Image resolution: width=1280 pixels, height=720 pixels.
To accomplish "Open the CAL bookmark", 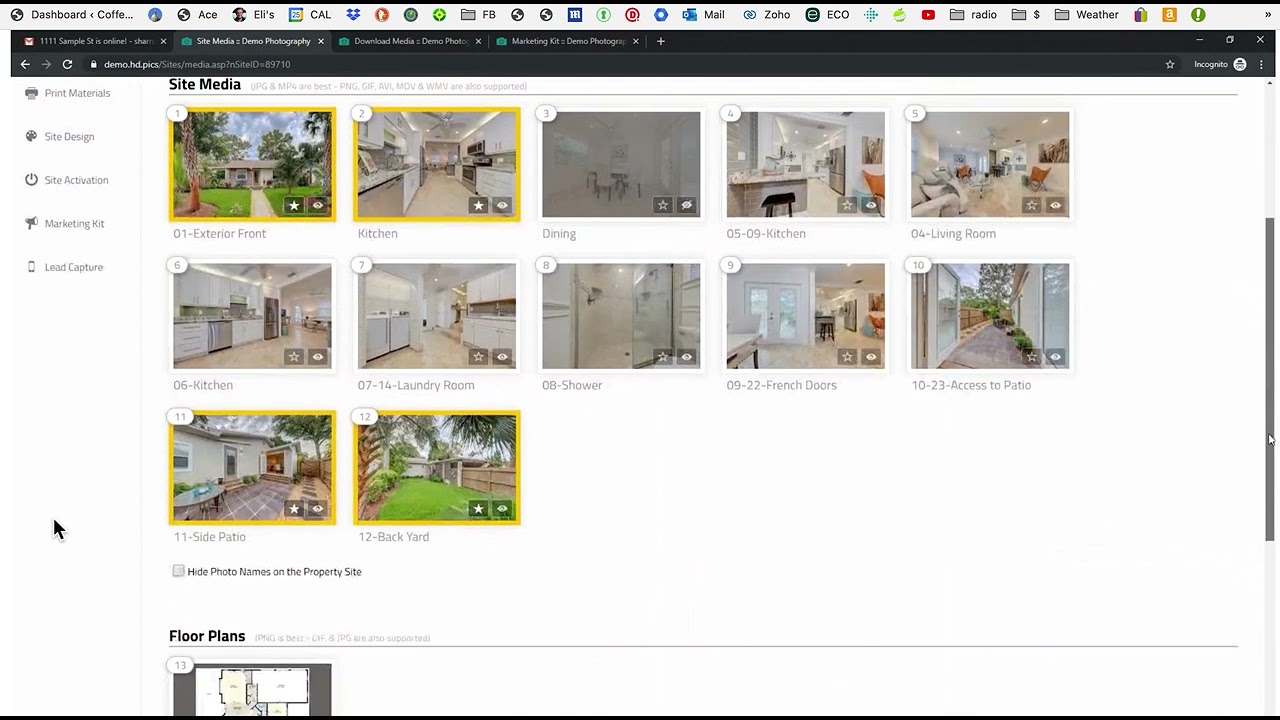I will pos(310,15).
